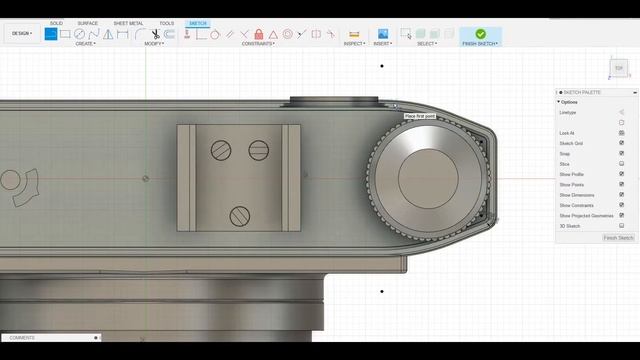Switch to the SOLID tab
The height and width of the screenshot is (360, 640).
(x=56, y=23)
